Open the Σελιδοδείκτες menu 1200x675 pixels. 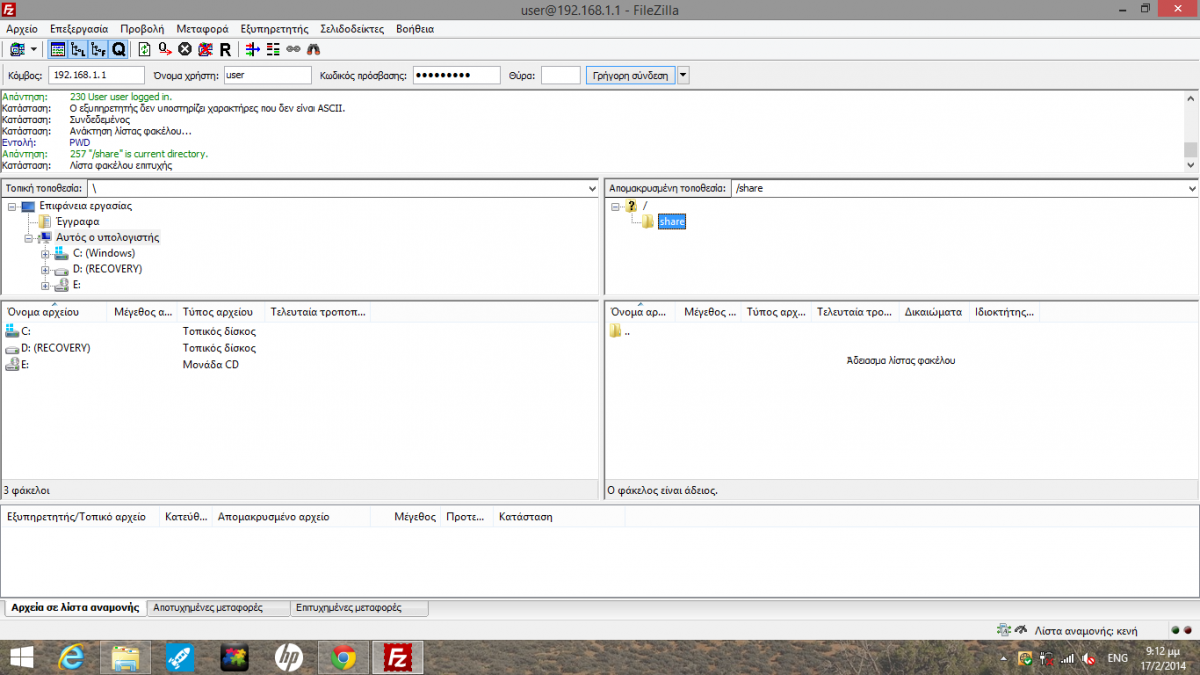(352, 29)
